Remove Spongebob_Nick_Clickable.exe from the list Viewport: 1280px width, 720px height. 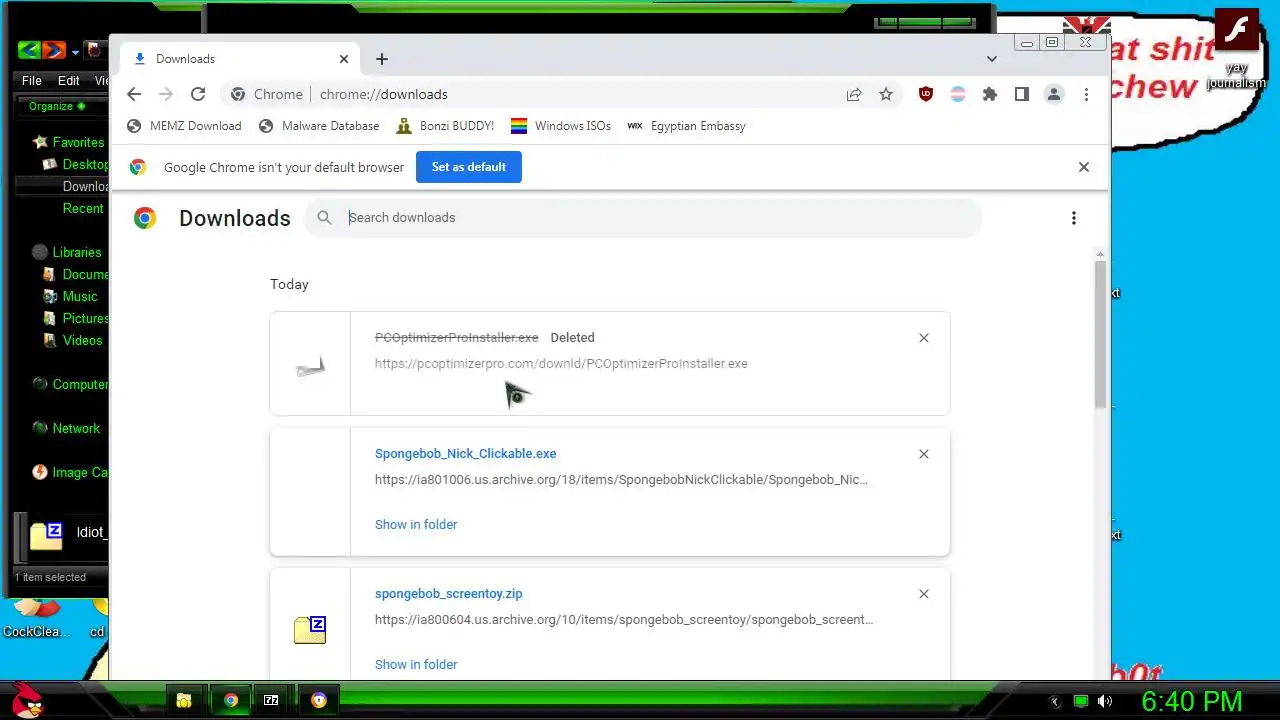coord(924,454)
